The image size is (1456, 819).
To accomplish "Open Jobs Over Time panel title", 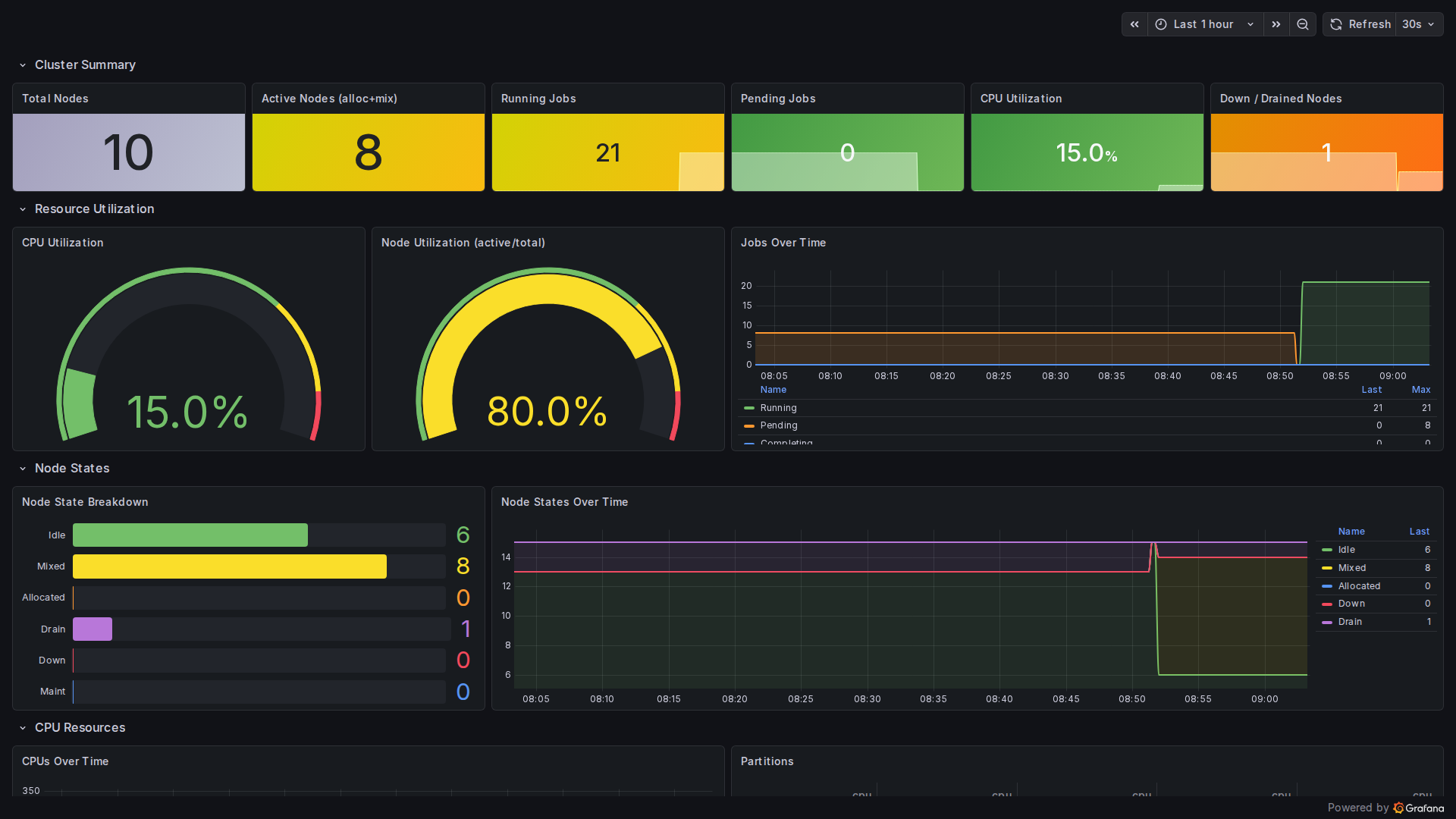I will pyautogui.click(x=783, y=243).
